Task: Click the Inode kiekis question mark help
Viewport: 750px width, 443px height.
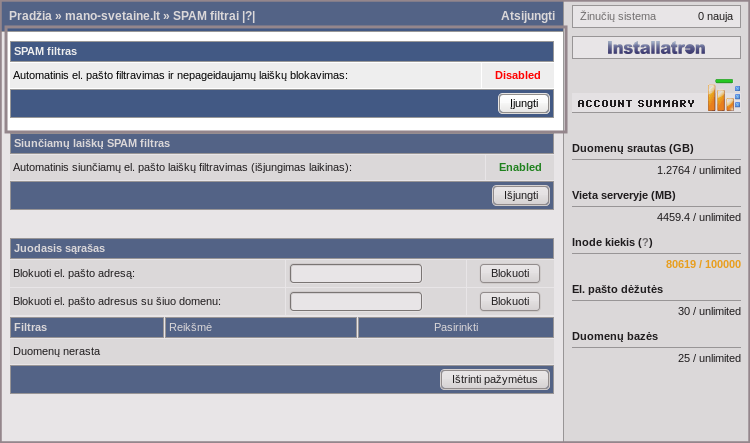Action: coord(646,242)
